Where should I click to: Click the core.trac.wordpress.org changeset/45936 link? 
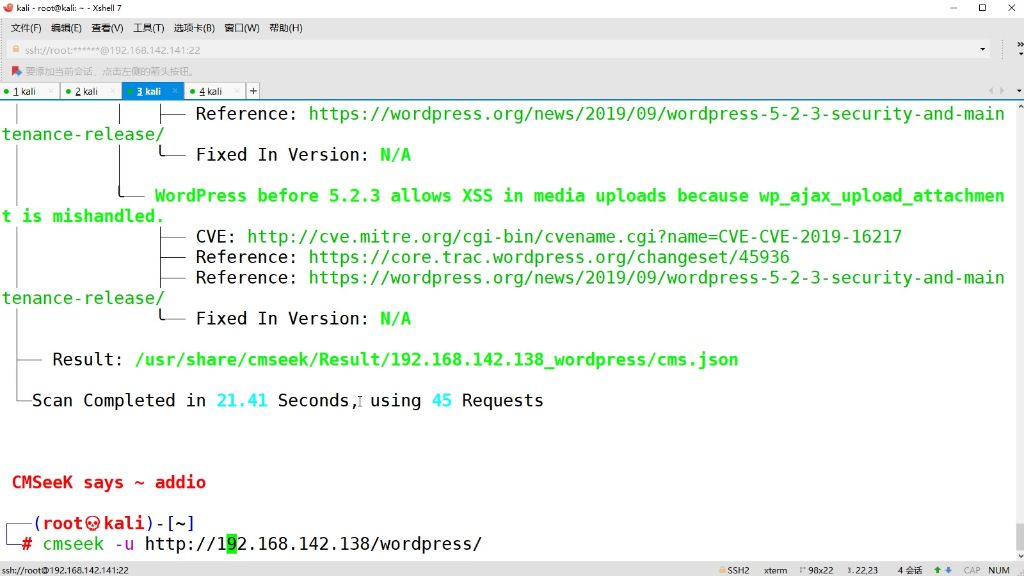(549, 257)
